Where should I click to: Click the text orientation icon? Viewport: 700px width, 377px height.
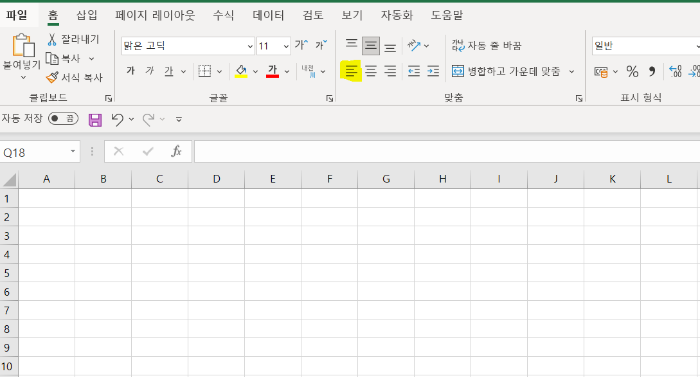414,45
